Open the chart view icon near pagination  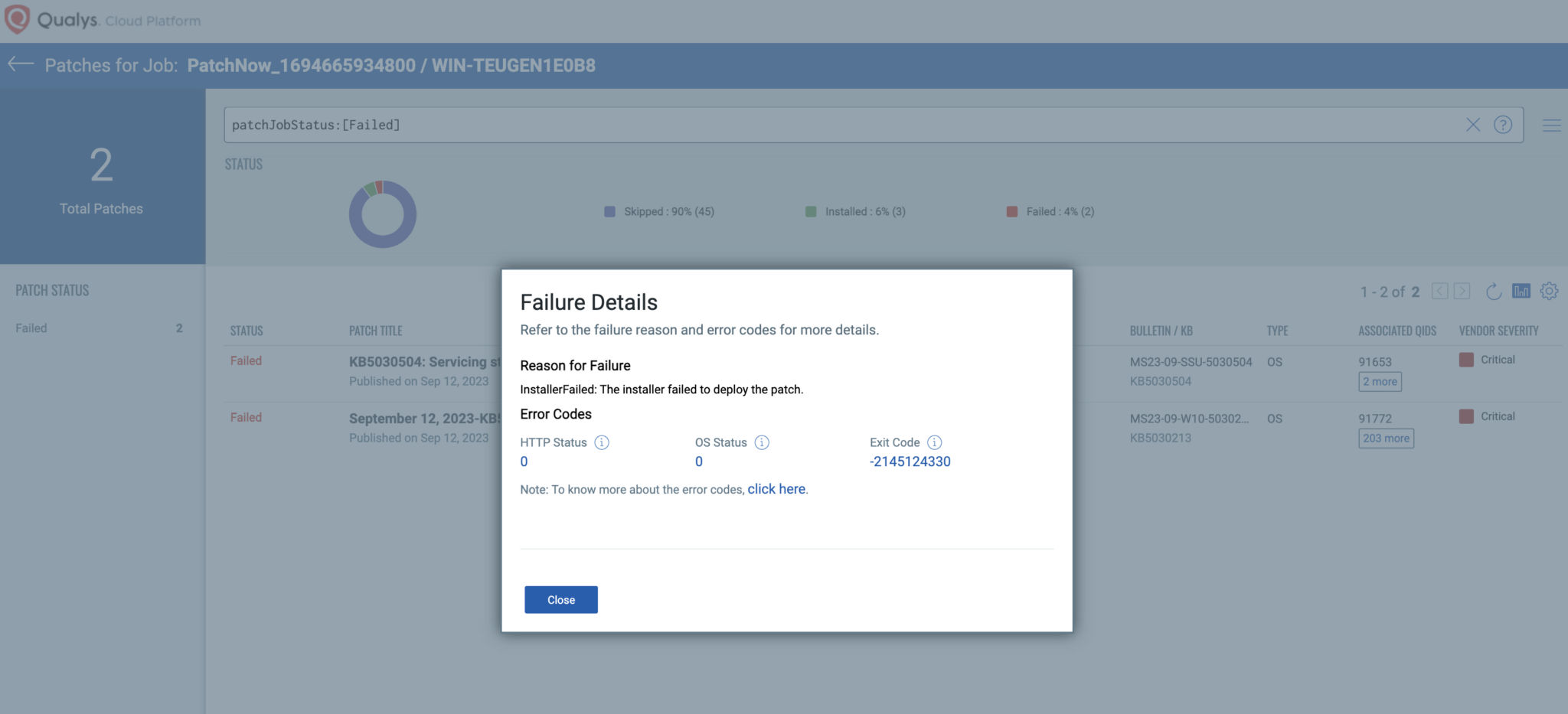pyautogui.click(x=1521, y=291)
